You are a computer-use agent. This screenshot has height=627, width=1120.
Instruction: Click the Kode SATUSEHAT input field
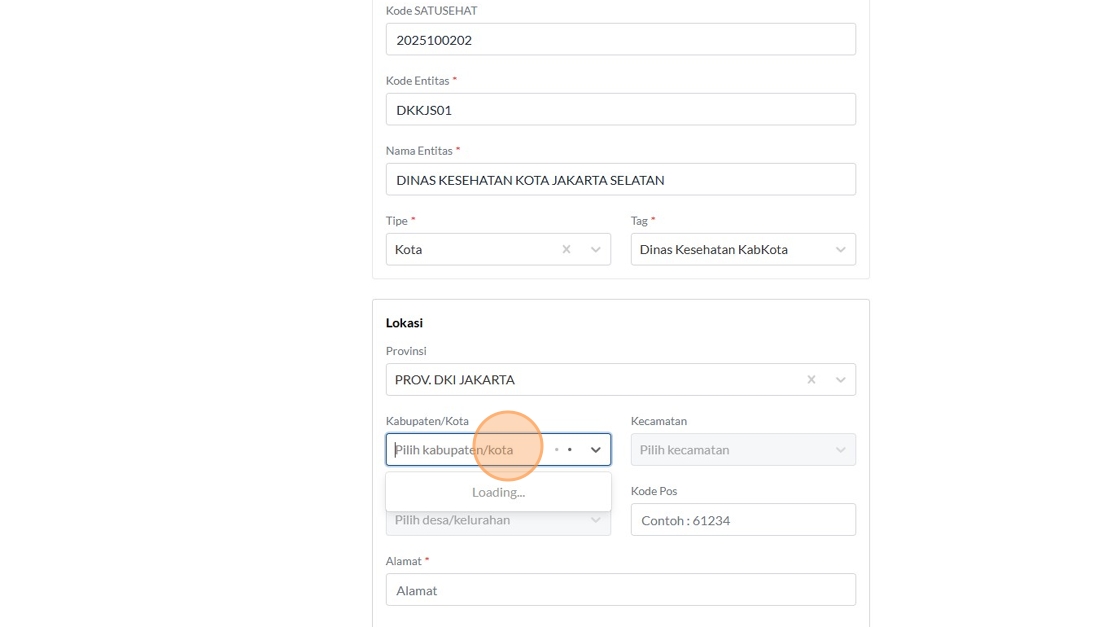point(620,40)
